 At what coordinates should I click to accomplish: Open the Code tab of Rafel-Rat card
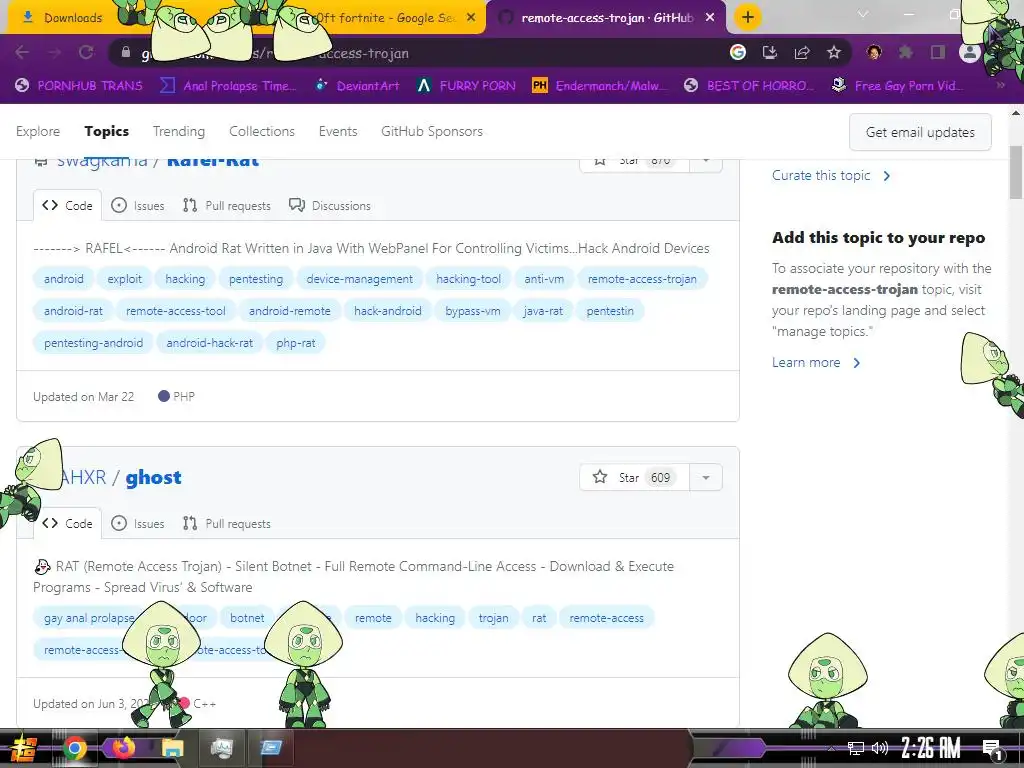point(67,206)
